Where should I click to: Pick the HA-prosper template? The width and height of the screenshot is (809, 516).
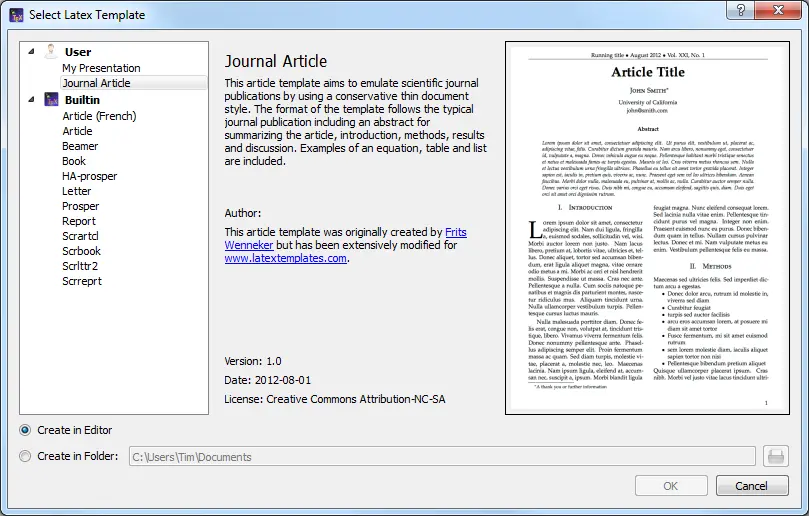click(89, 176)
